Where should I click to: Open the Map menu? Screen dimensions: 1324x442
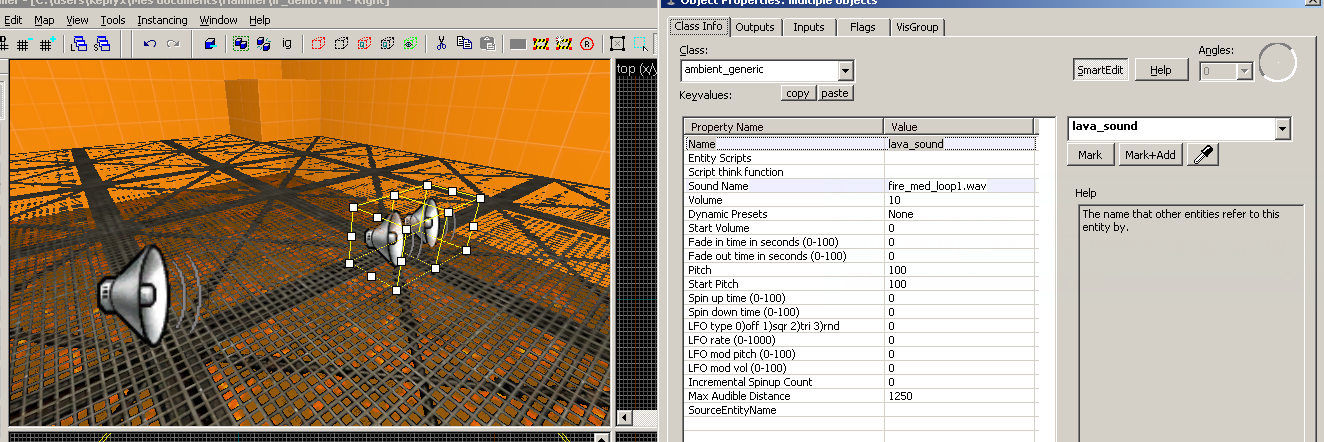point(44,20)
